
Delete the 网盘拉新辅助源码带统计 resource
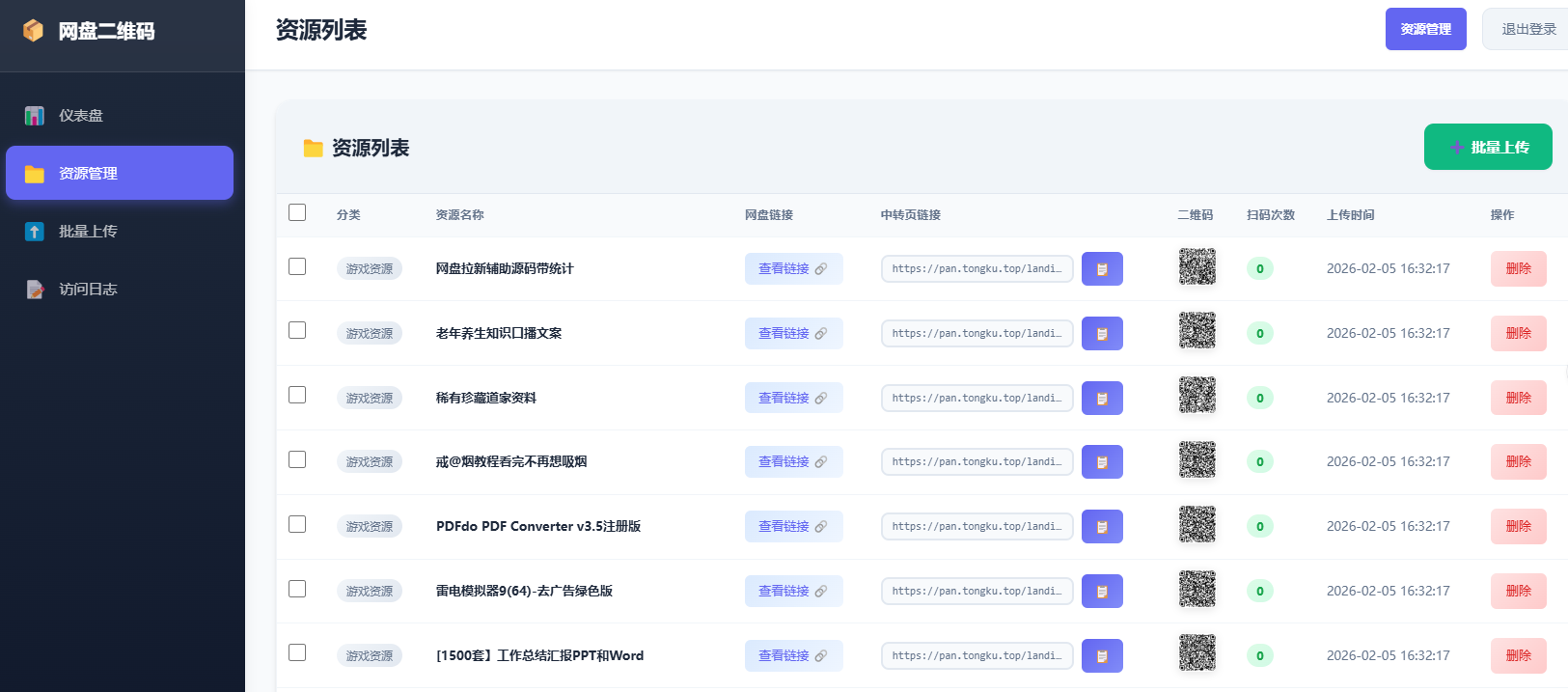pyautogui.click(x=1519, y=268)
